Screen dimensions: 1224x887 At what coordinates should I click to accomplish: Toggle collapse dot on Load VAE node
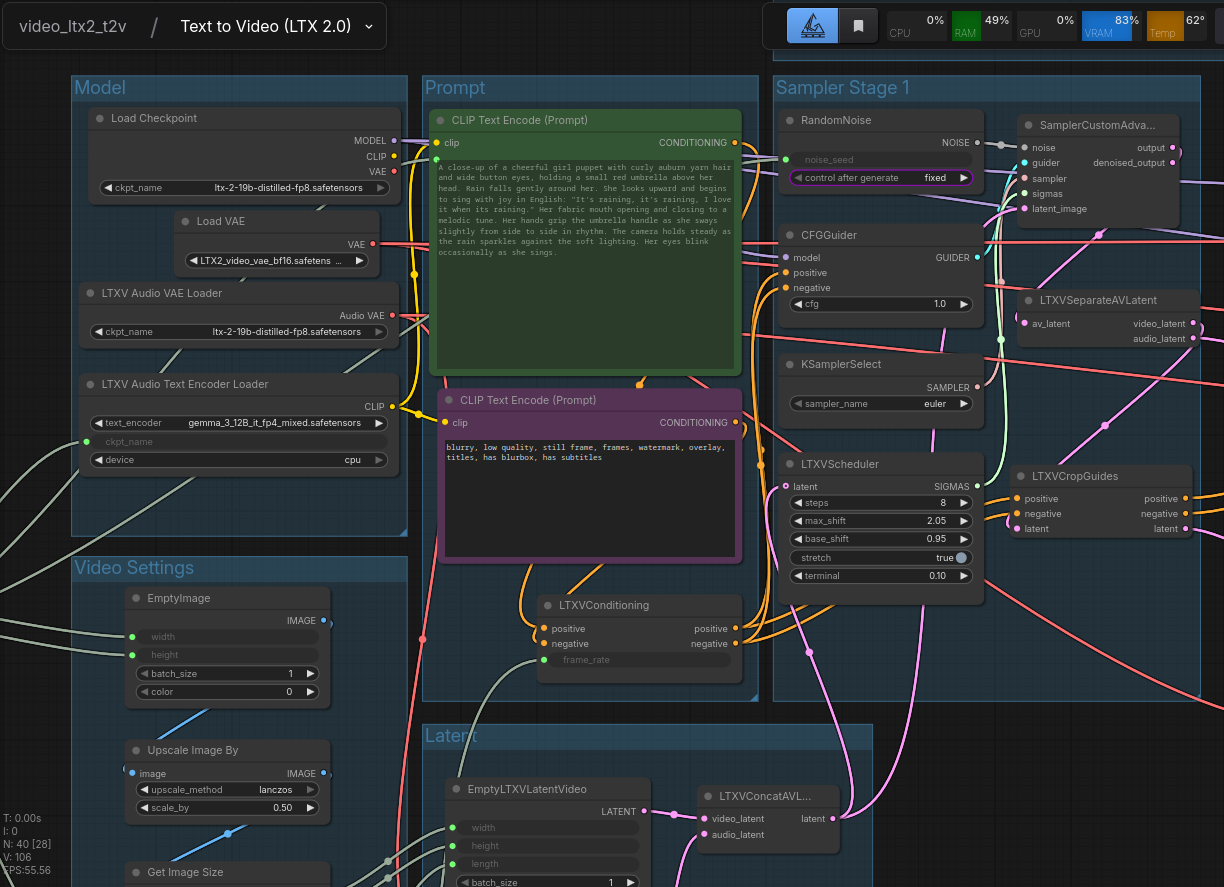[x=185, y=221]
